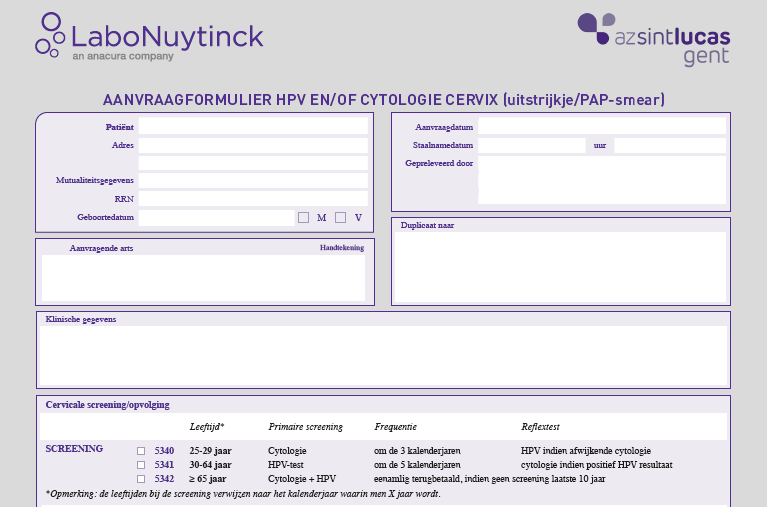Click the Staalnamedatum field
This screenshot has height=507, width=767.
(531, 145)
